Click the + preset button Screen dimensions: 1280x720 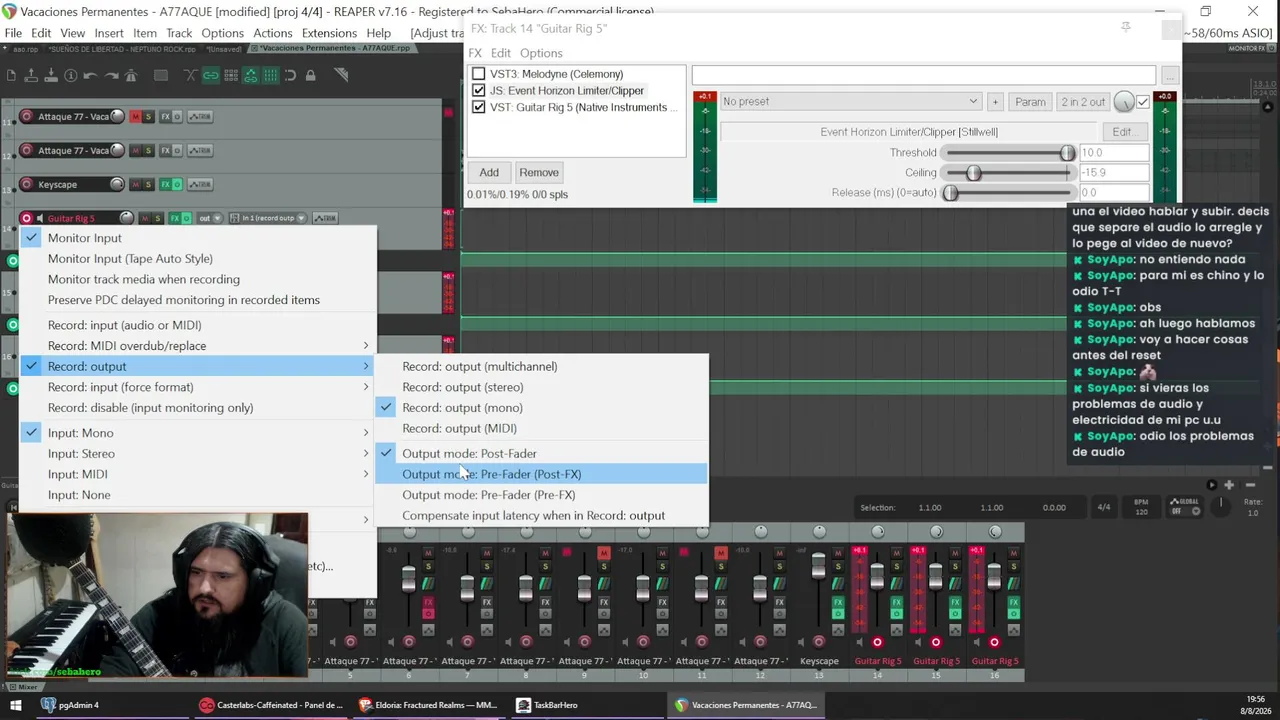995,102
